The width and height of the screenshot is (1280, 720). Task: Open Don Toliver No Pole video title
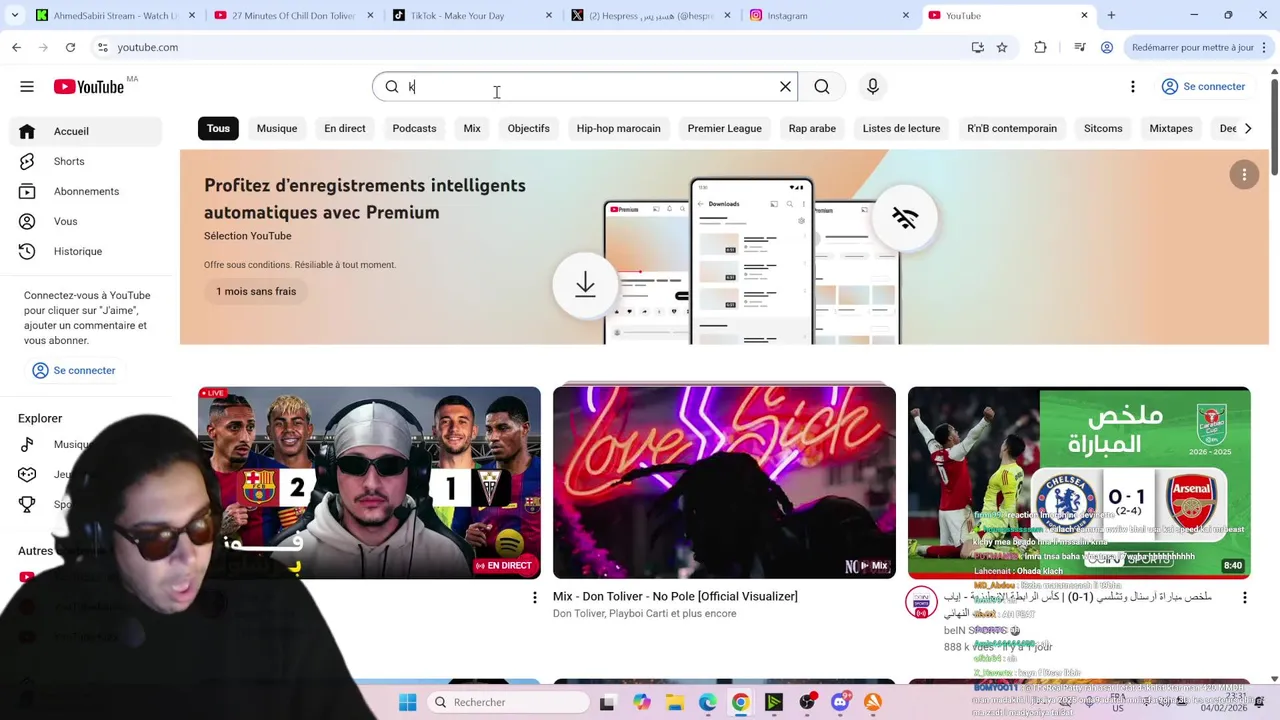(675, 596)
